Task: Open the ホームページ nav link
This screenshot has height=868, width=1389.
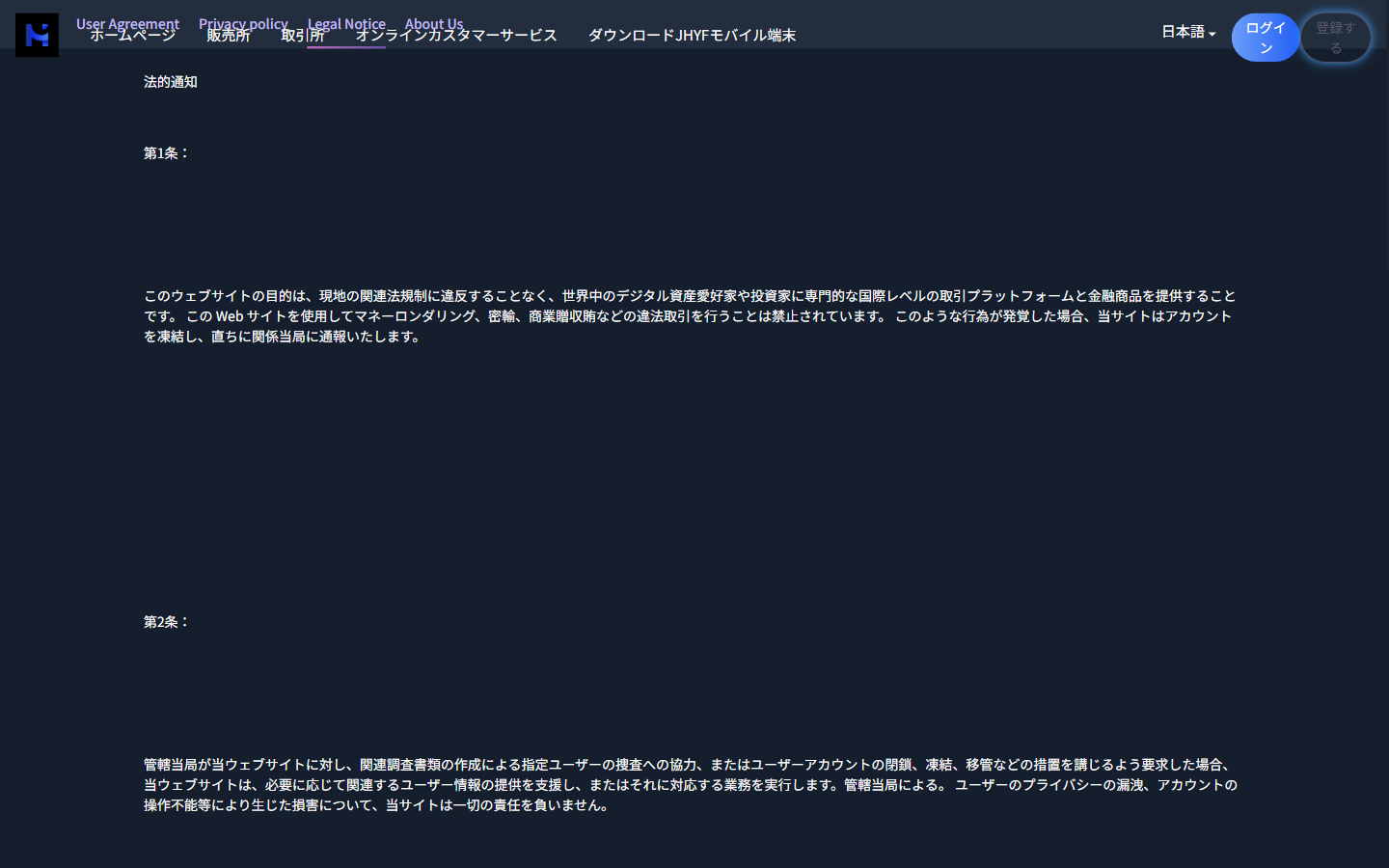Action: click(133, 37)
